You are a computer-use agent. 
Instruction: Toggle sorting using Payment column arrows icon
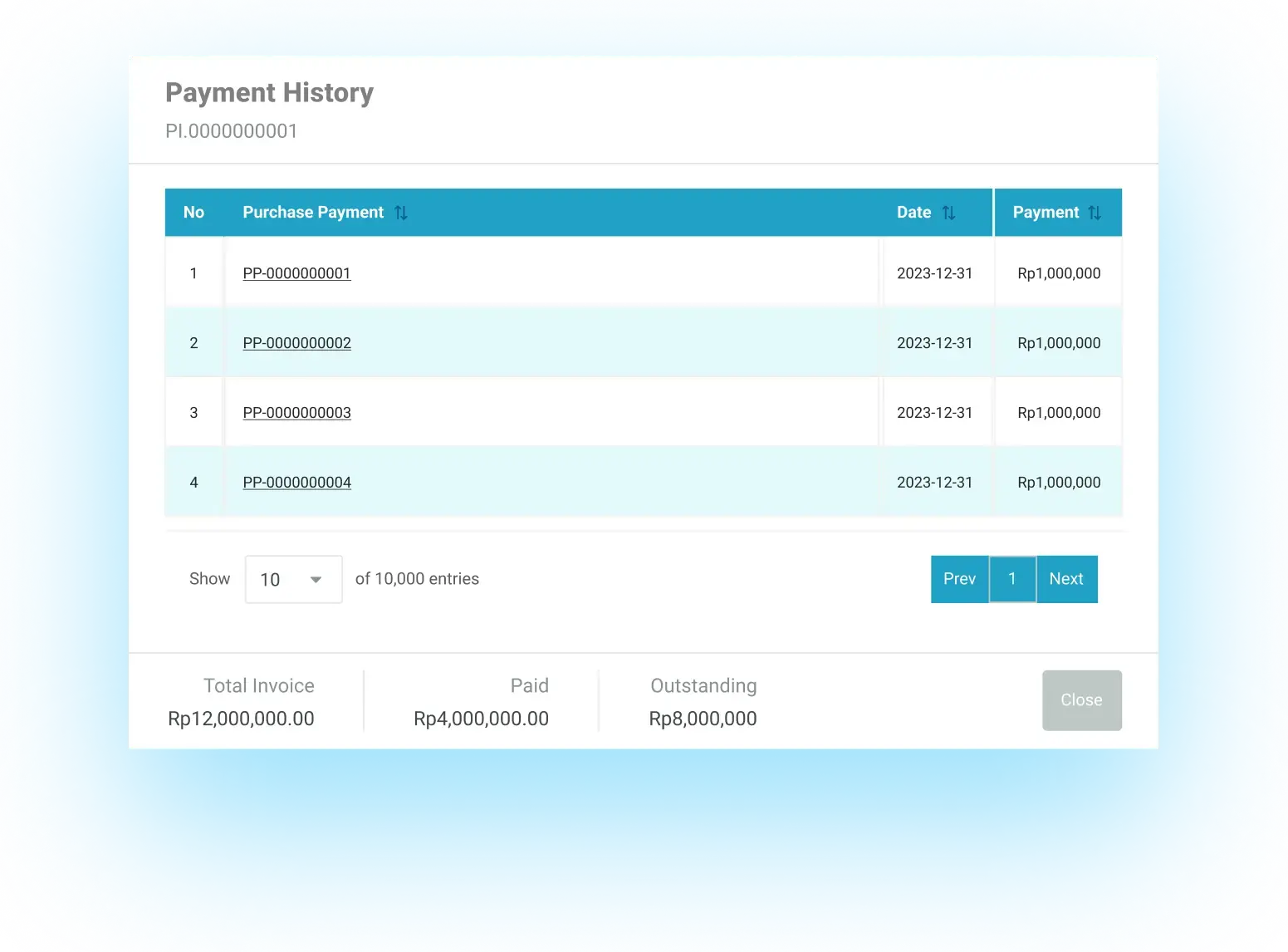click(1095, 213)
